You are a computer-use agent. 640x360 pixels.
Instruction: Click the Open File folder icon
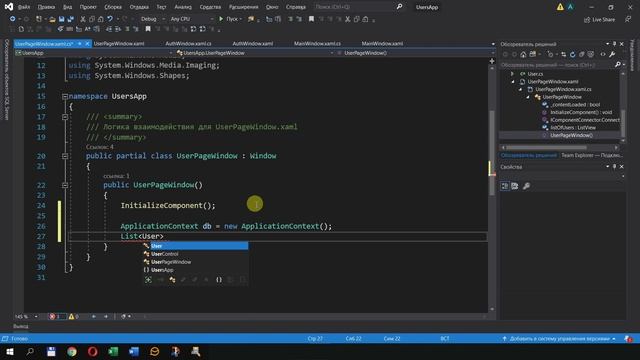(53, 19)
